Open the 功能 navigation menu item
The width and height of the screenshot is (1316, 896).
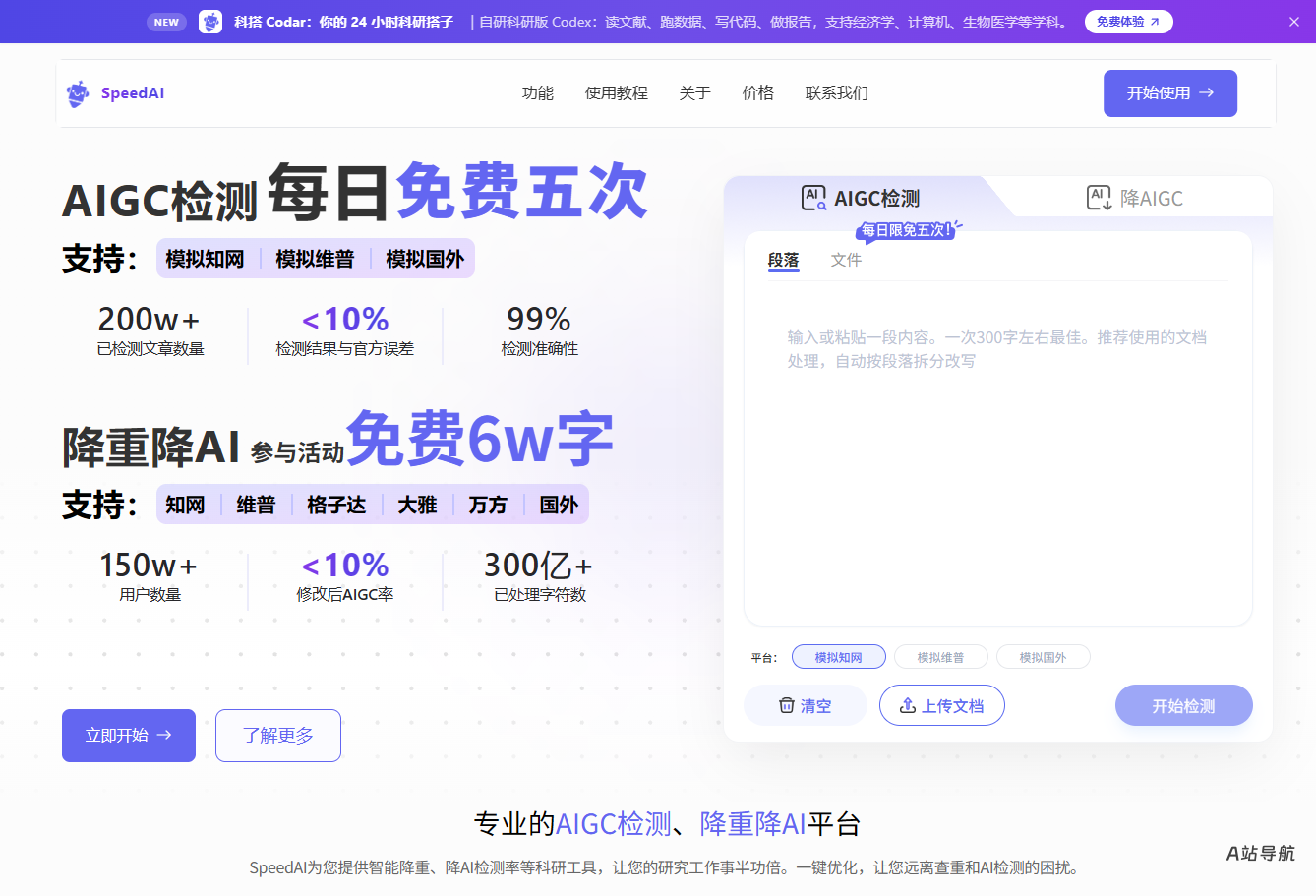pyautogui.click(x=538, y=93)
